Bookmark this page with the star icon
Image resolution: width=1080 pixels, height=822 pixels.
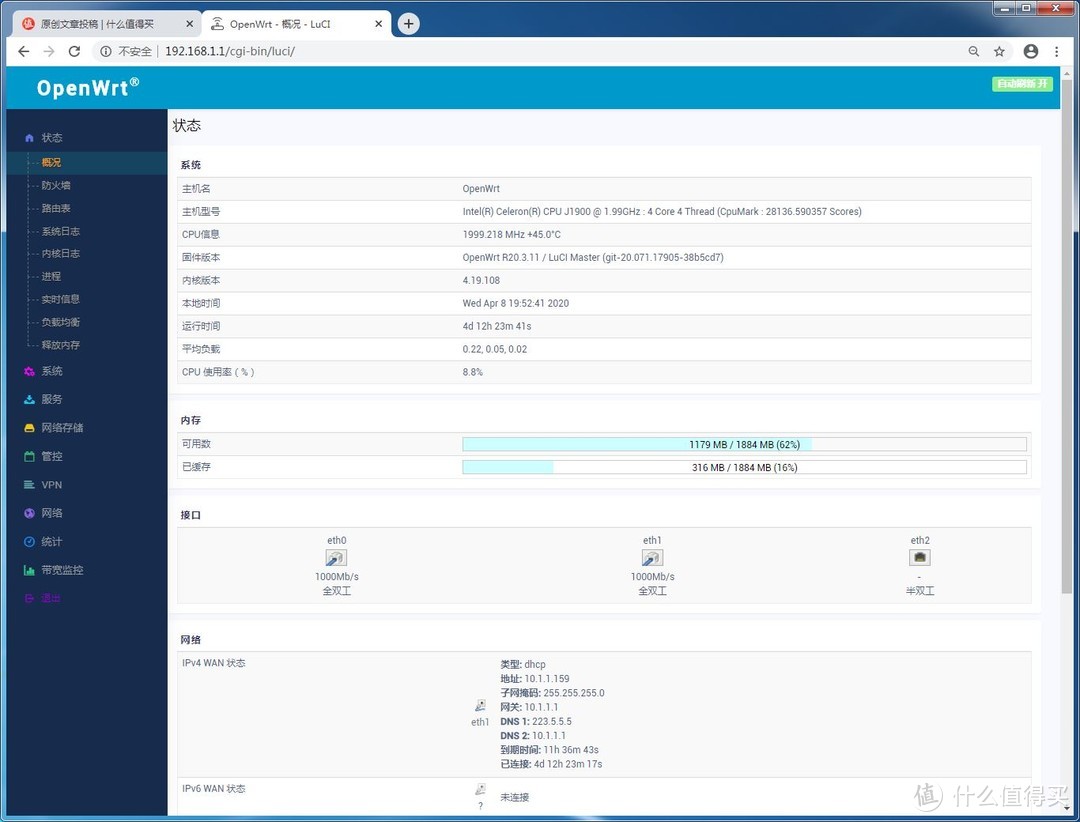click(999, 51)
